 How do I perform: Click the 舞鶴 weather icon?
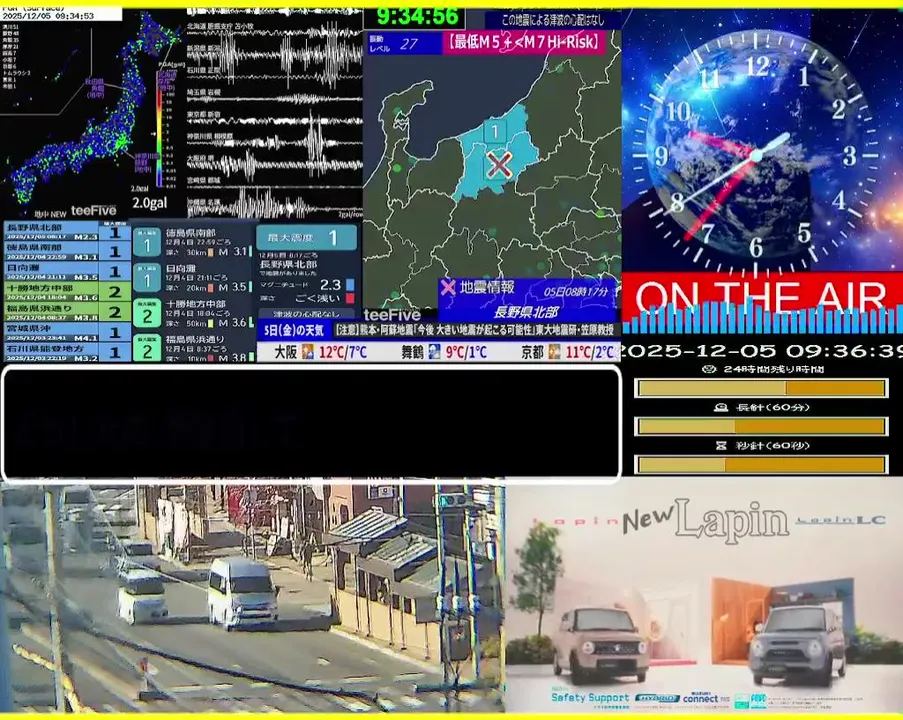[x=434, y=351]
